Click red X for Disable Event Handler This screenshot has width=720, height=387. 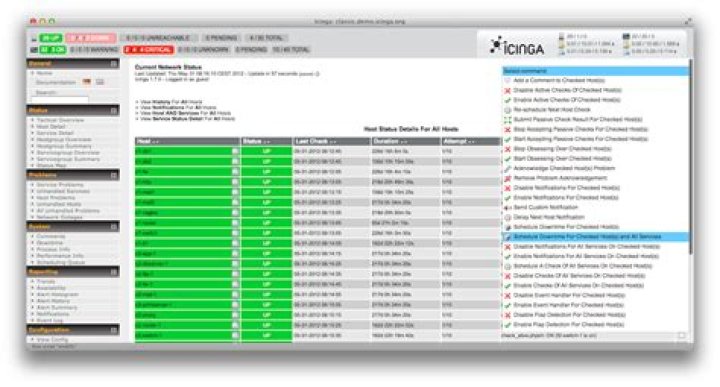pyautogui.click(x=507, y=296)
